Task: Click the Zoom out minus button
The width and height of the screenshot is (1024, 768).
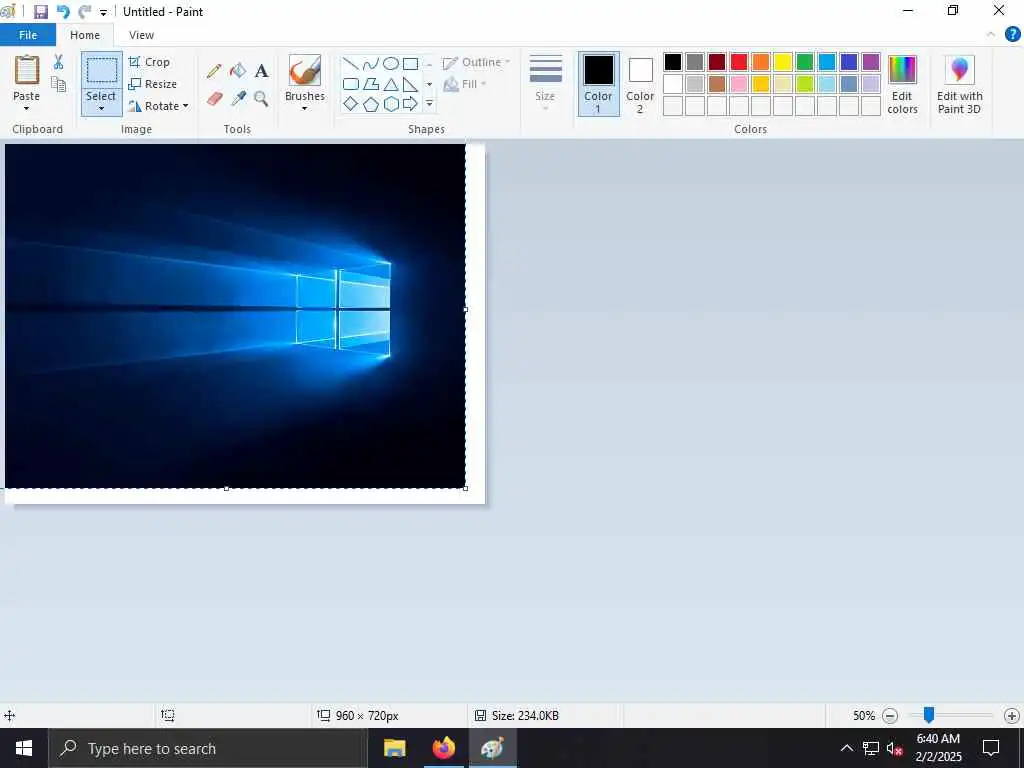Action: [889, 716]
